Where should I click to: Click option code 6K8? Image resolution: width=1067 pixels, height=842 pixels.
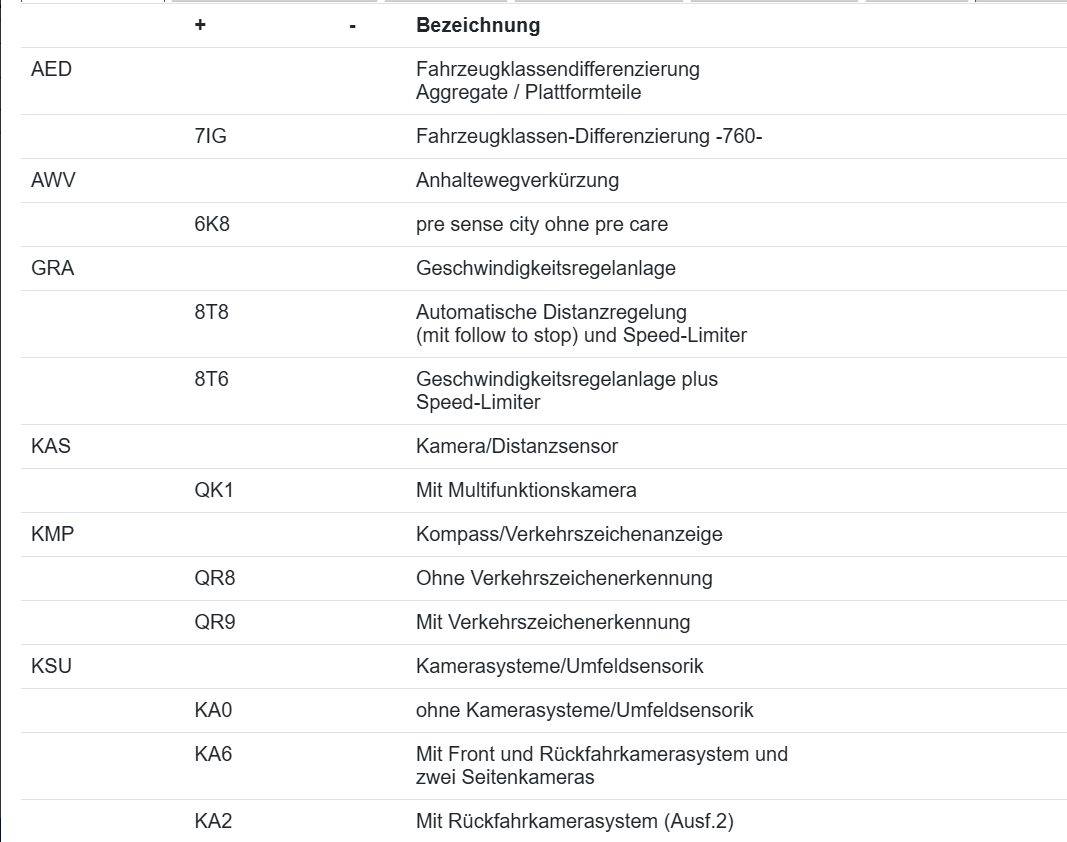(x=212, y=225)
